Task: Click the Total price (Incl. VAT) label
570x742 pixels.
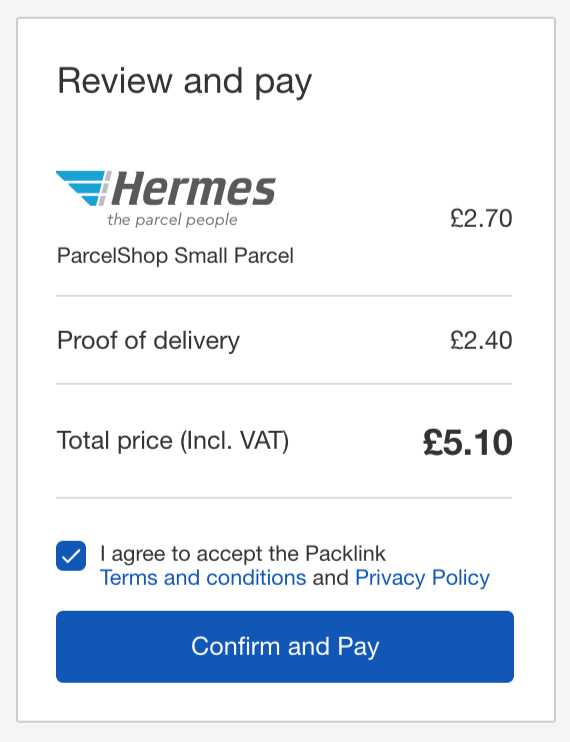Action: point(173,441)
